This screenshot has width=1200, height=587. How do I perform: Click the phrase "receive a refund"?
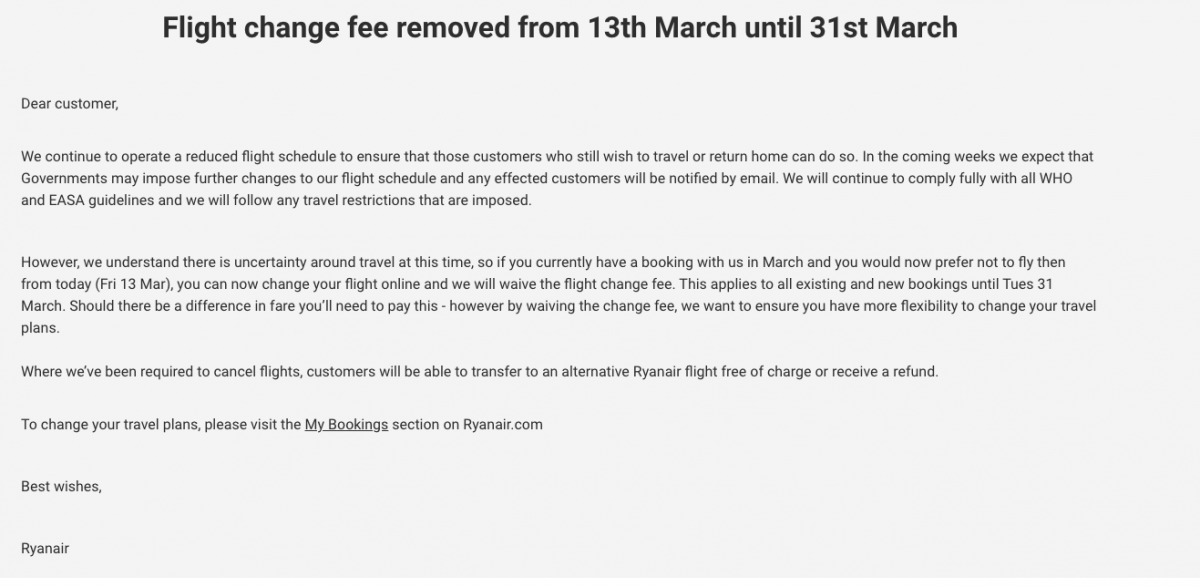click(884, 372)
